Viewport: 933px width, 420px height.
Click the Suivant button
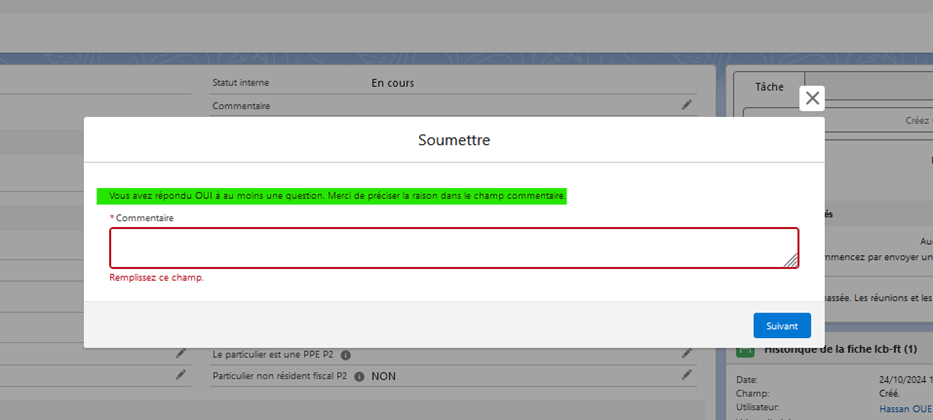781,326
